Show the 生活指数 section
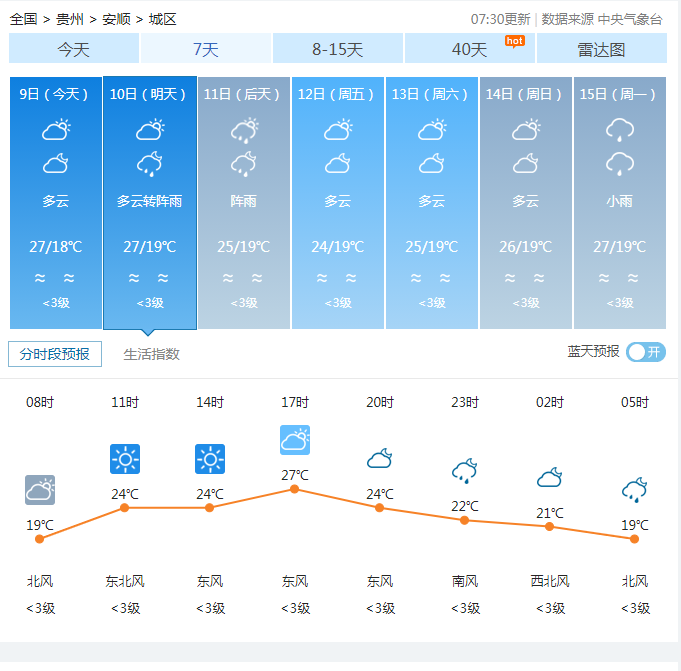Image resolution: width=681 pixels, height=671 pixels. [152, 354]
